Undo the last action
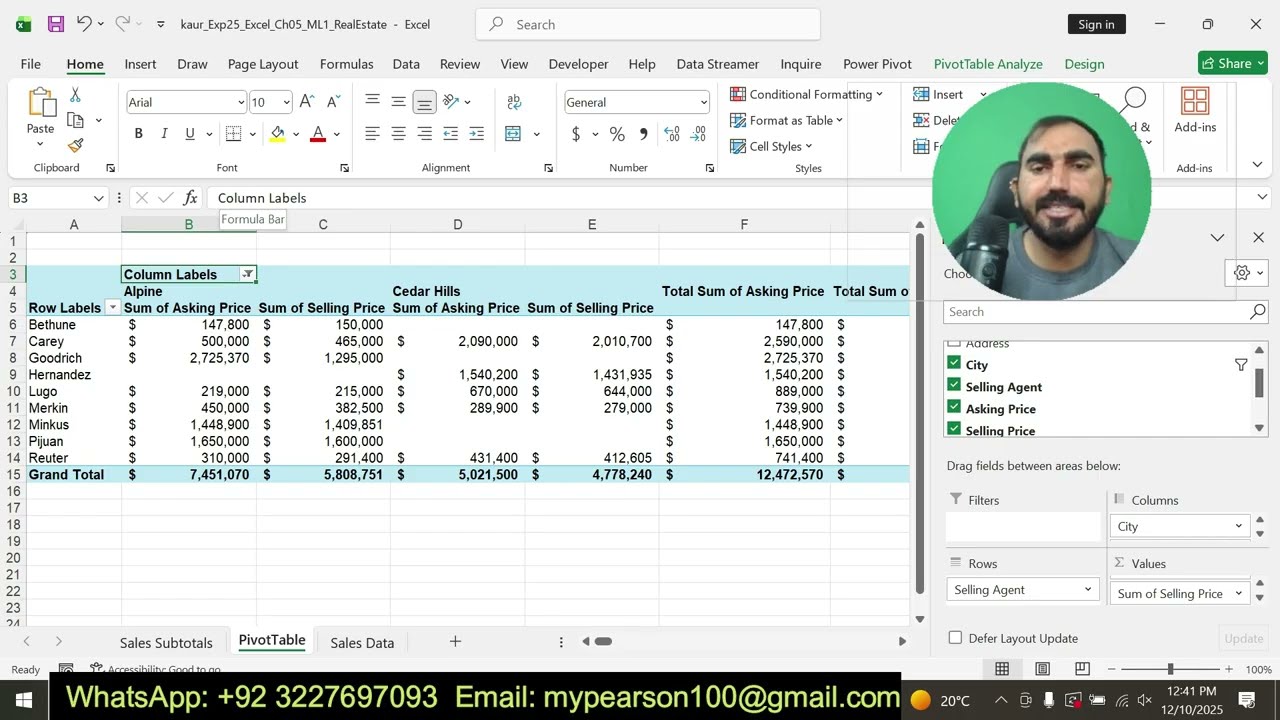Image resolution: width=1280 pixels, height=720 pixels. (x=84, y=24)
